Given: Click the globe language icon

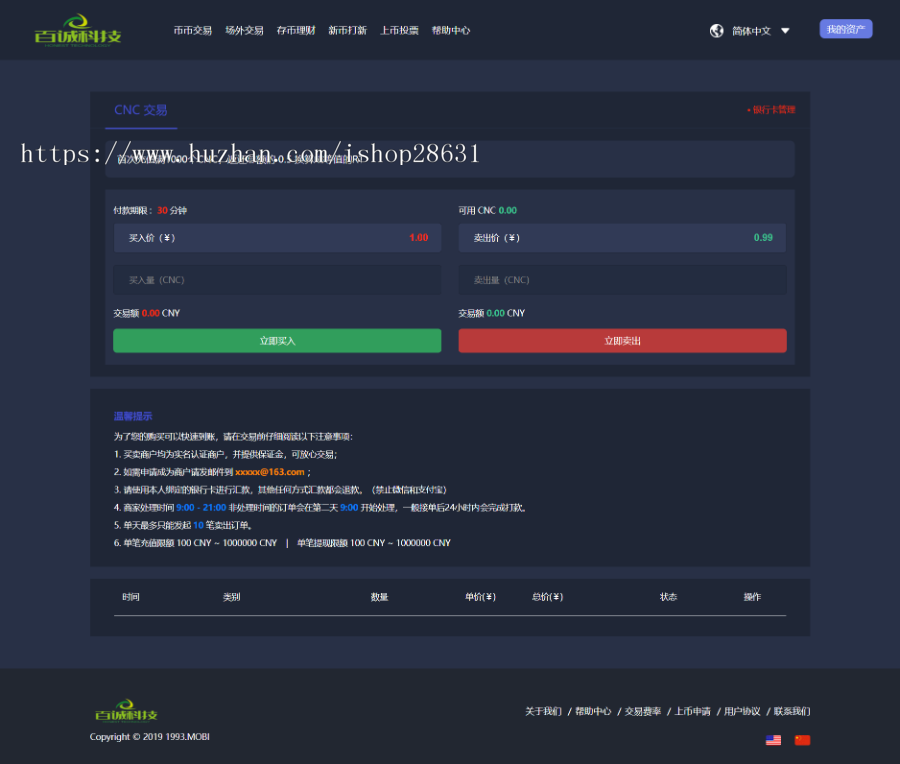Looking at the screenshot, I should (x=716, y=30).
